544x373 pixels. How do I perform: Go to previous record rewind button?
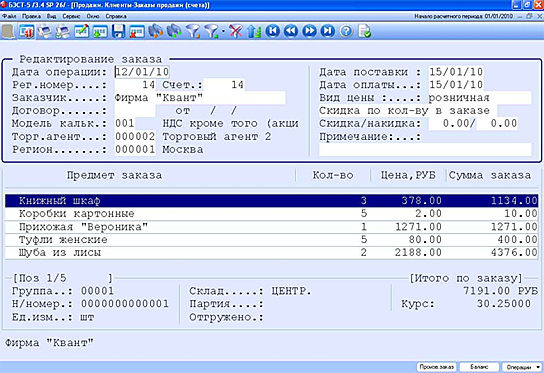click(291, 31)
